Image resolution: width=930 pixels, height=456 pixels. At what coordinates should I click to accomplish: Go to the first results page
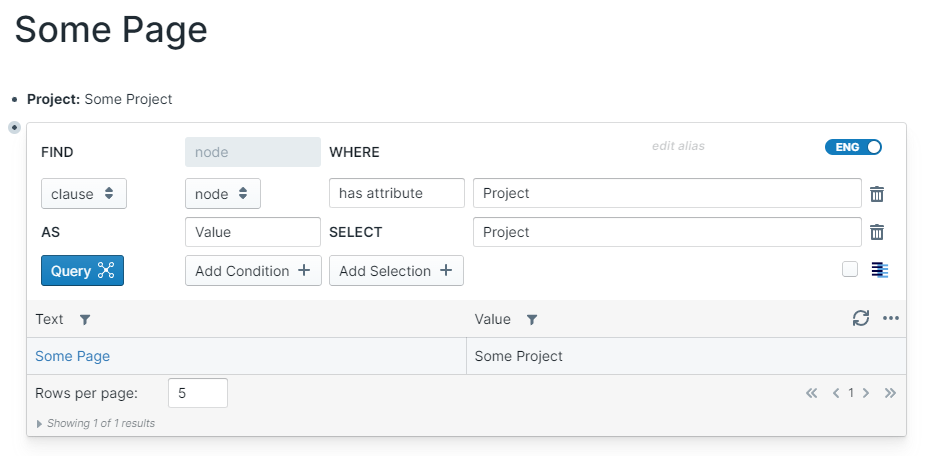coord(811,393)
